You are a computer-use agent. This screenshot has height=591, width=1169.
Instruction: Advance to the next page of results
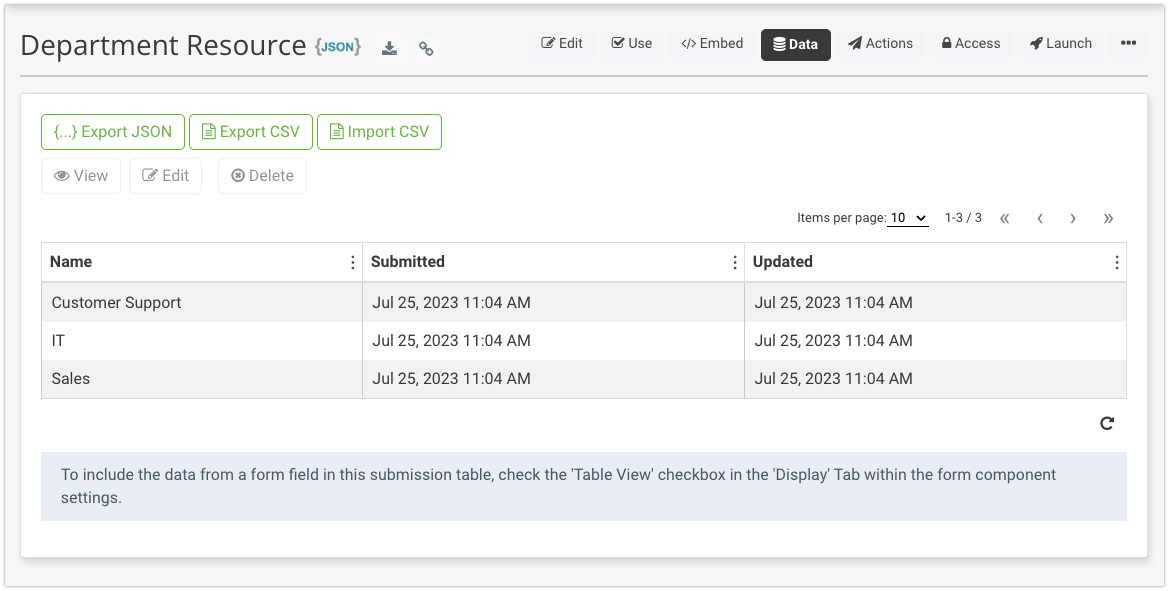click(1073, 218)
